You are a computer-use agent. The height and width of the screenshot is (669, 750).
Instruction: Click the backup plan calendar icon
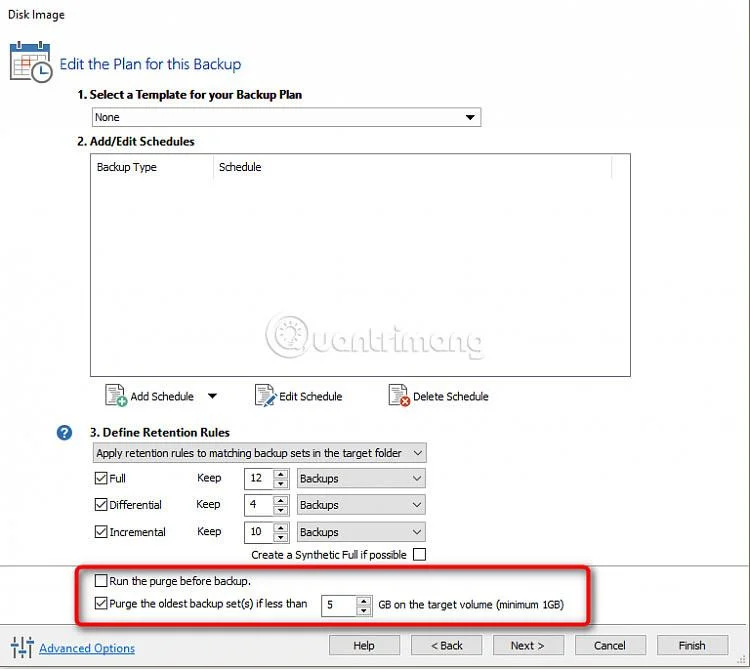[x=31, y=62]
